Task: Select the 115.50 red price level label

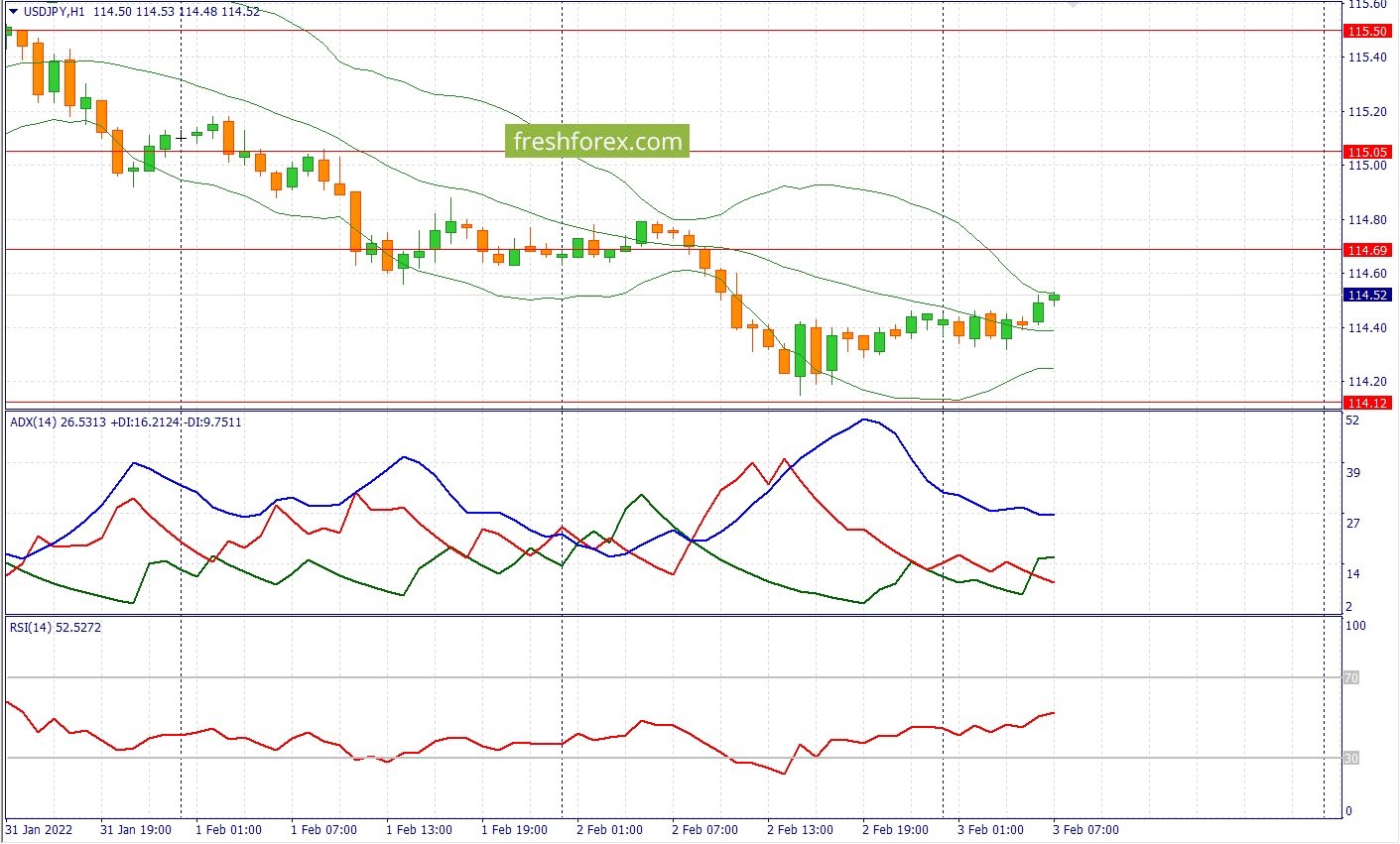Action: [x=1366, y=32]
